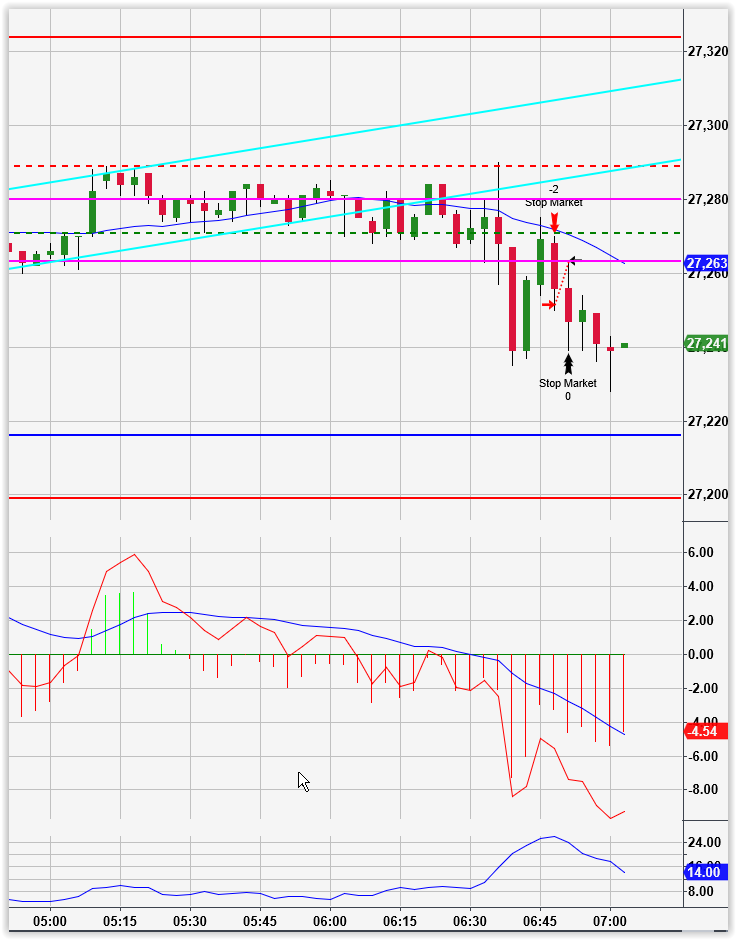Click the upper 'Stop Market' label under -2
The image size is (736, 940).
[554, 203]
